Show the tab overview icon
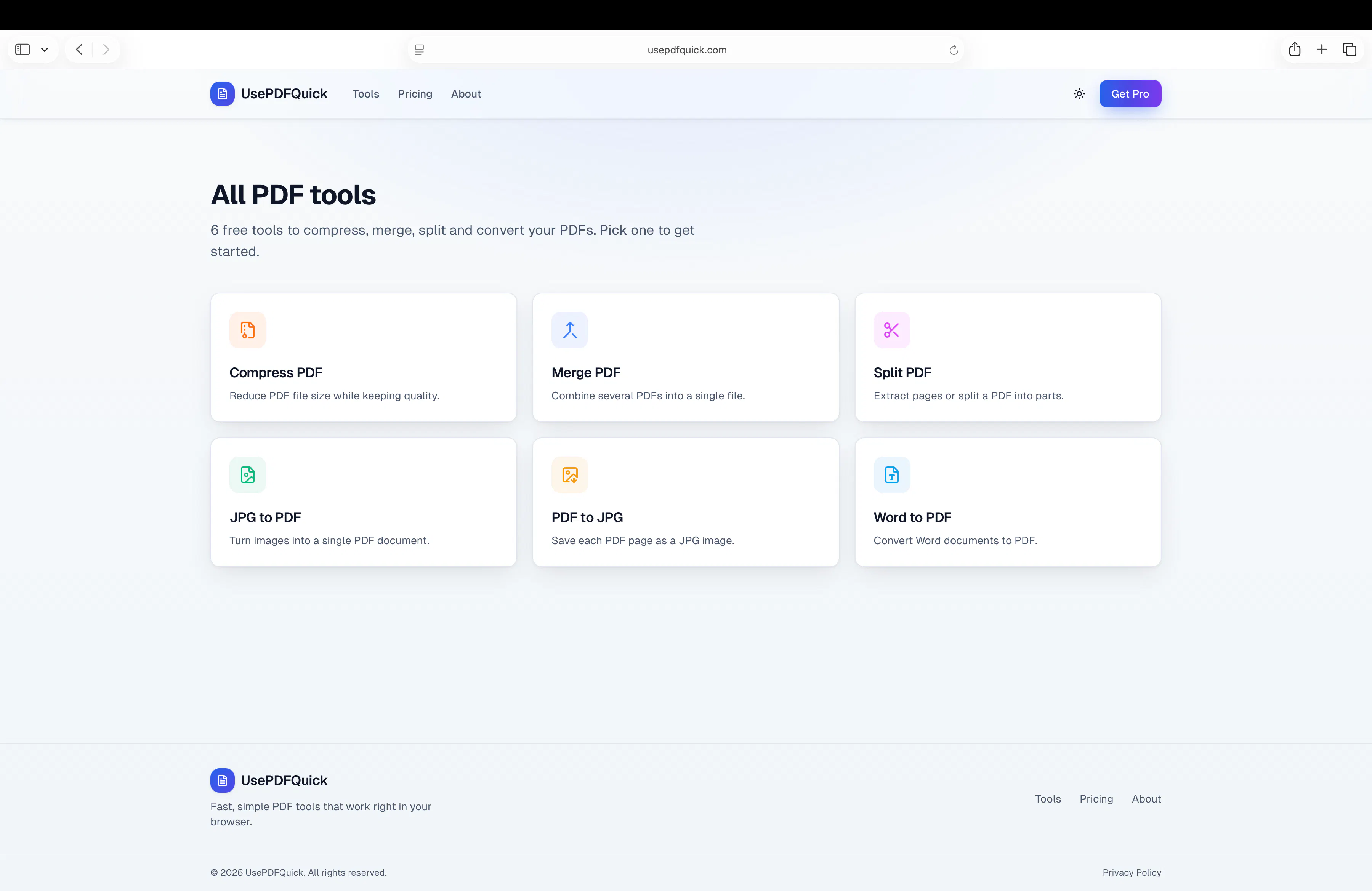Image resolution: width=1372 pixels, height=891 pixels. point(1350,50)
